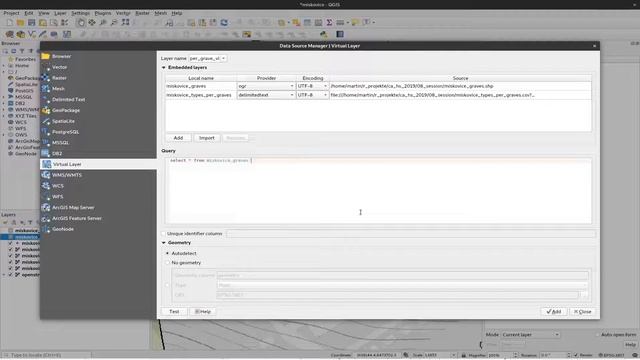Click the WCS icon in source list
The width and height of the screenshot is (640, 360).
[x=46, y=186]
